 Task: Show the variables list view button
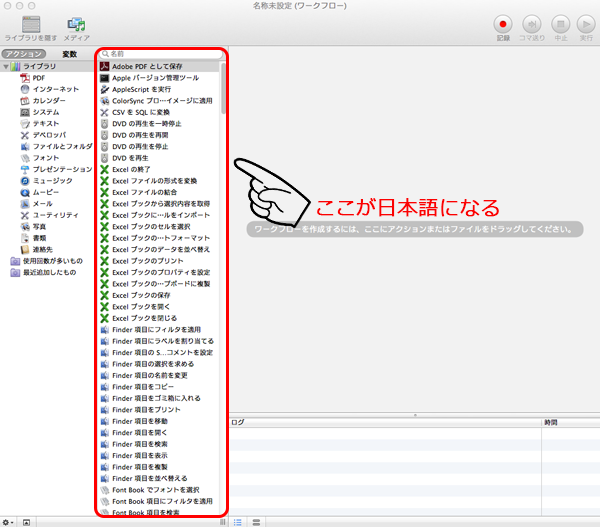256,522
